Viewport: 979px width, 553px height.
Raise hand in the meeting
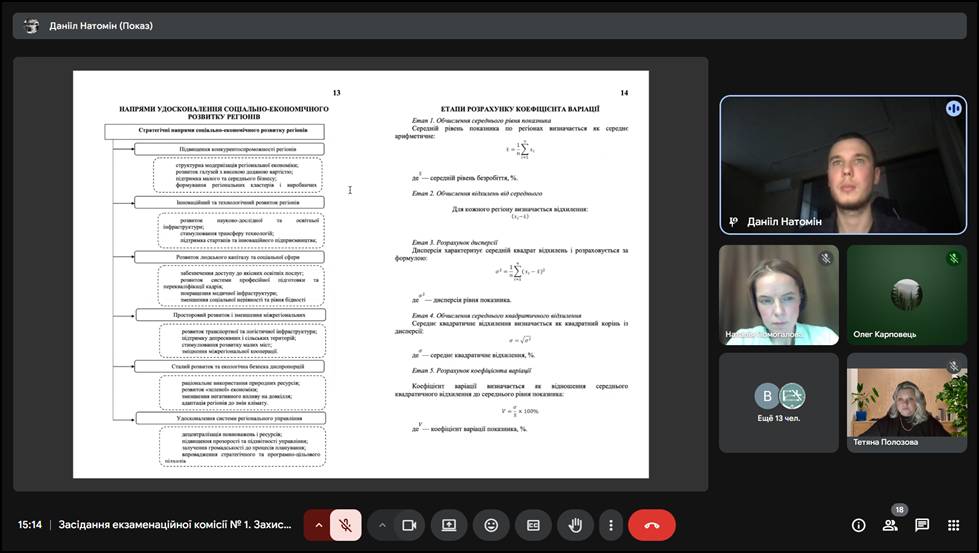576,525
